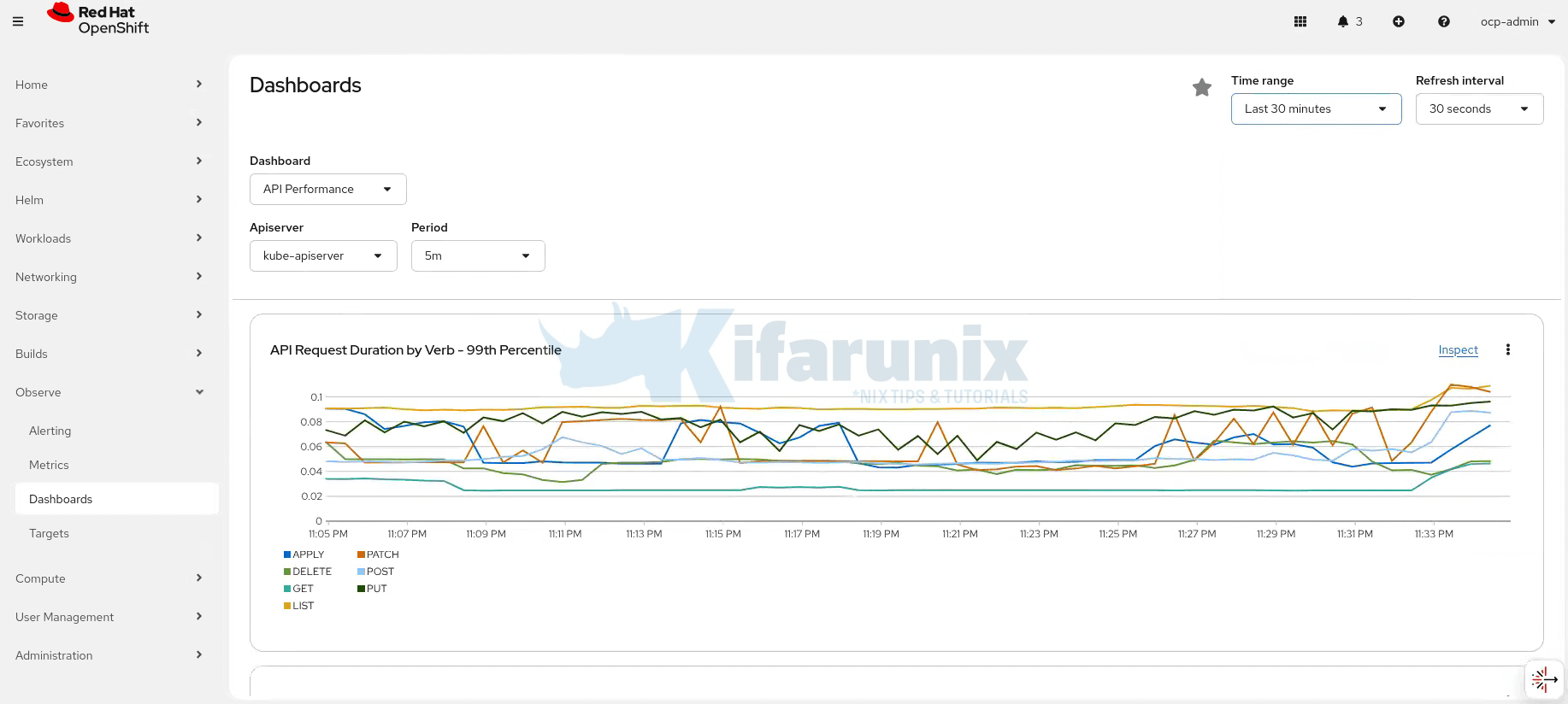Open the ocp-admin user menu
Viewport: 1568px width, 704px height.
click(1518, 21)
